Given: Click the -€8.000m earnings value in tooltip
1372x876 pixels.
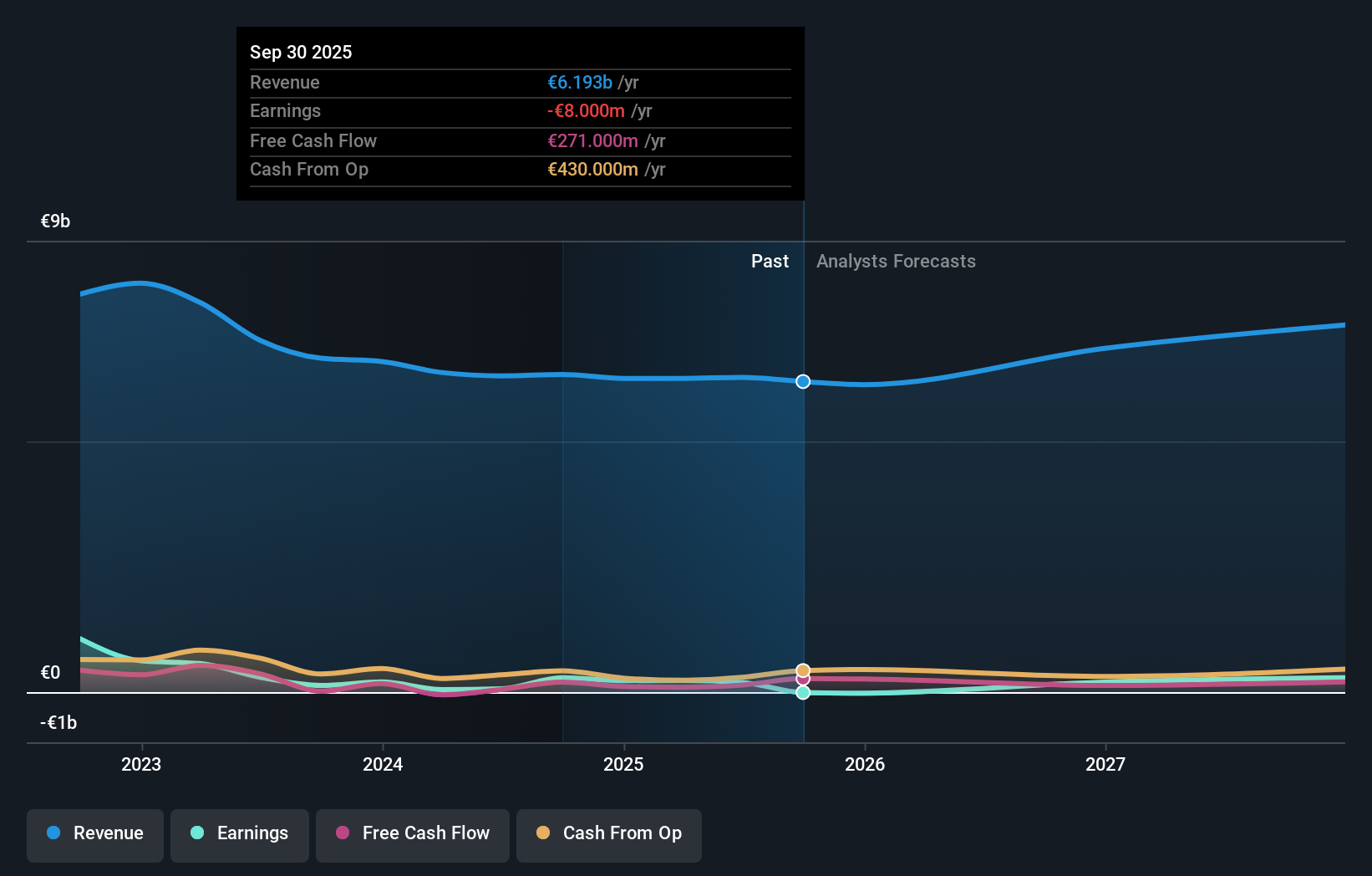Looking at the screenshot, I should 586,110.
